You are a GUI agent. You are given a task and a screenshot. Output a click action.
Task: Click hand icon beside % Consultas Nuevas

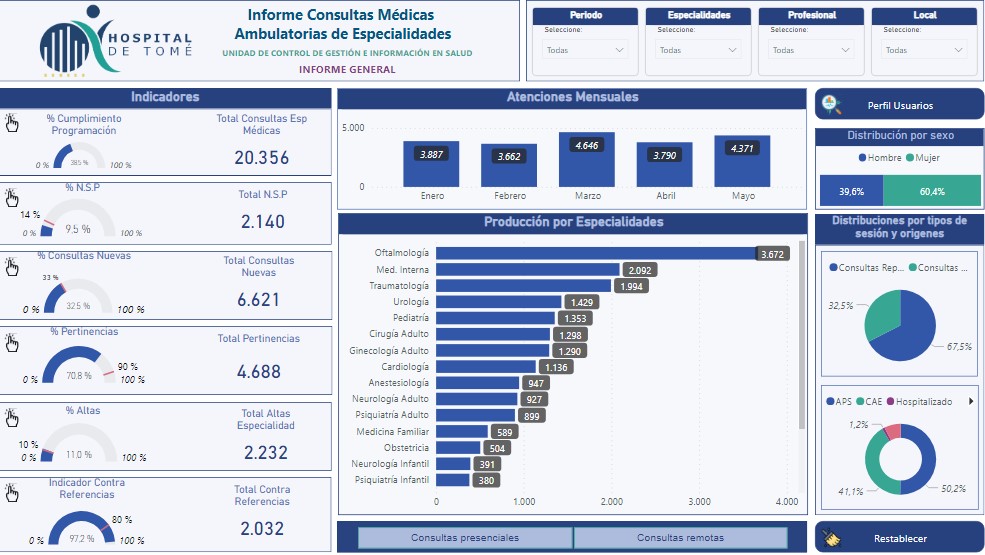coord(12,266)
